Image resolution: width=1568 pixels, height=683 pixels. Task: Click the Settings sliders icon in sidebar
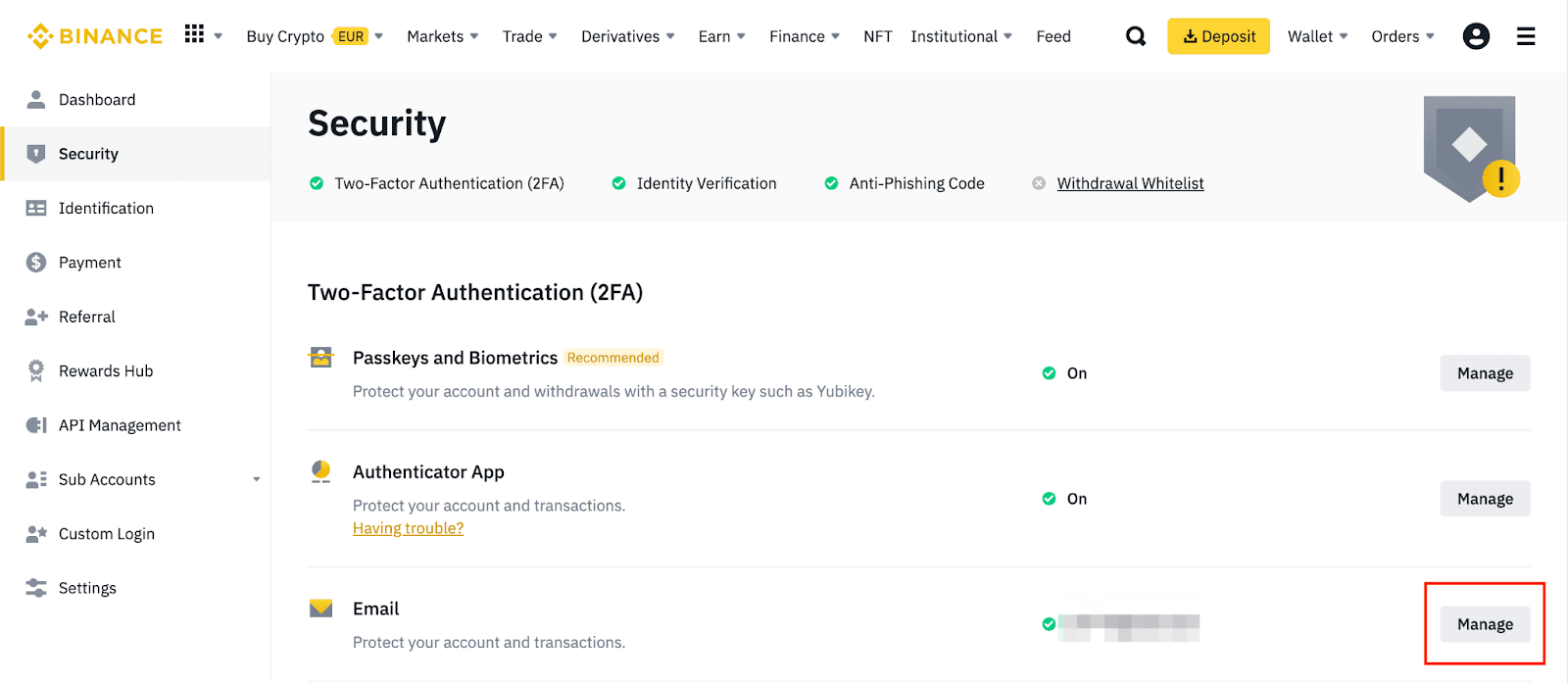[x=36, y=588]
